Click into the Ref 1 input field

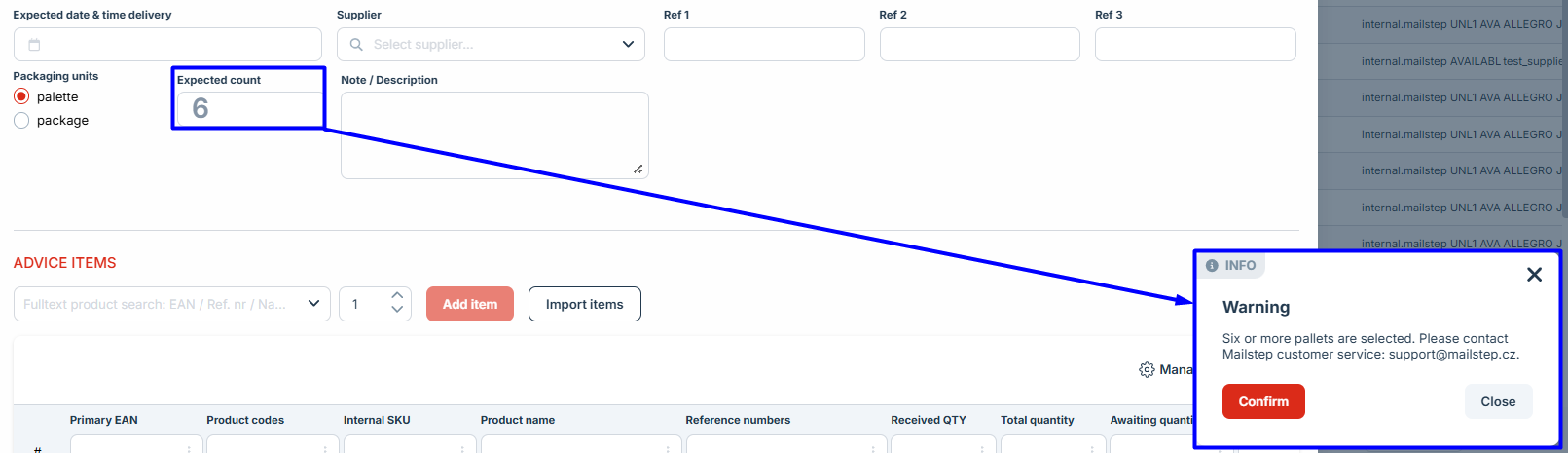tap(764, 45)
